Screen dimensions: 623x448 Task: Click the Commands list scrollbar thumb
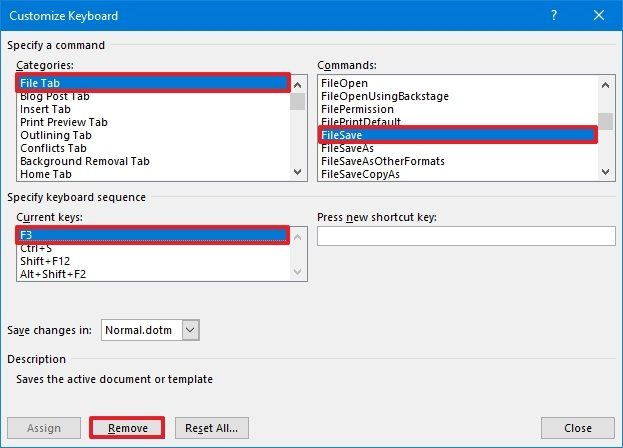click(x=606, y=121)
